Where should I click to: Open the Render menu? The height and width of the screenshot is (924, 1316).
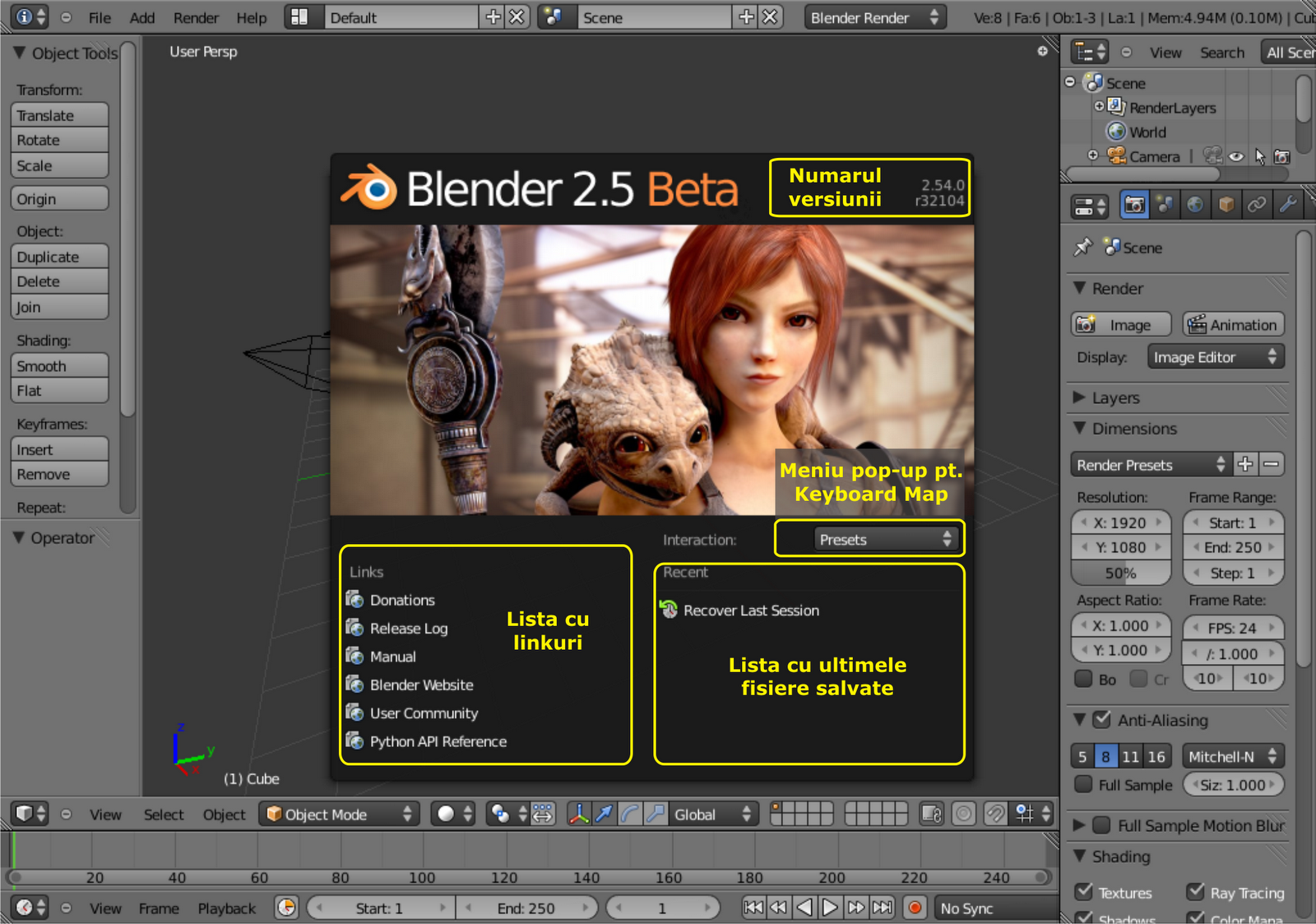[195, 17]
